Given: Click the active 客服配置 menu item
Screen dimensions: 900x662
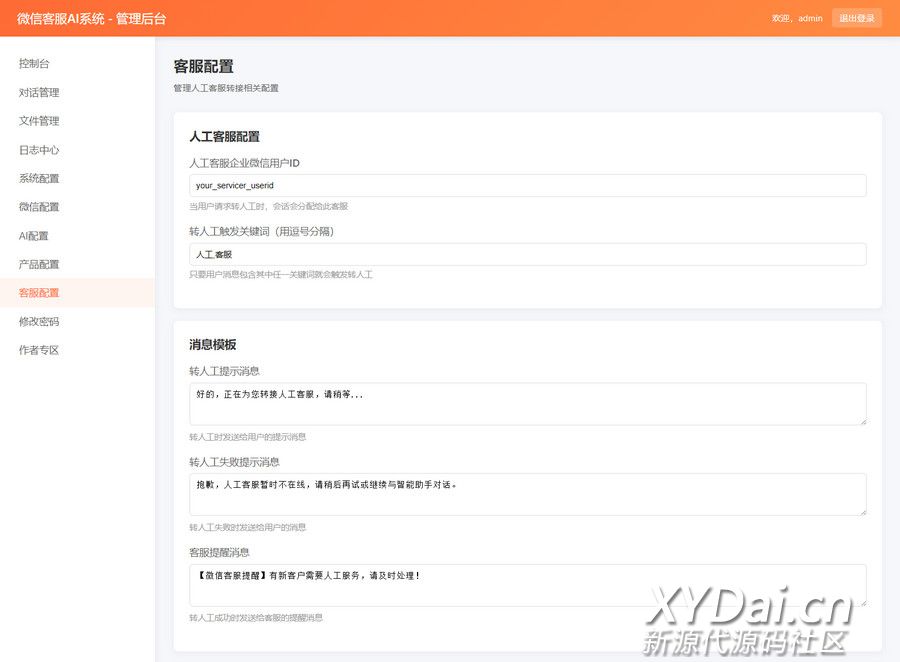Looking at the screenshot, I should click(39, 293).
